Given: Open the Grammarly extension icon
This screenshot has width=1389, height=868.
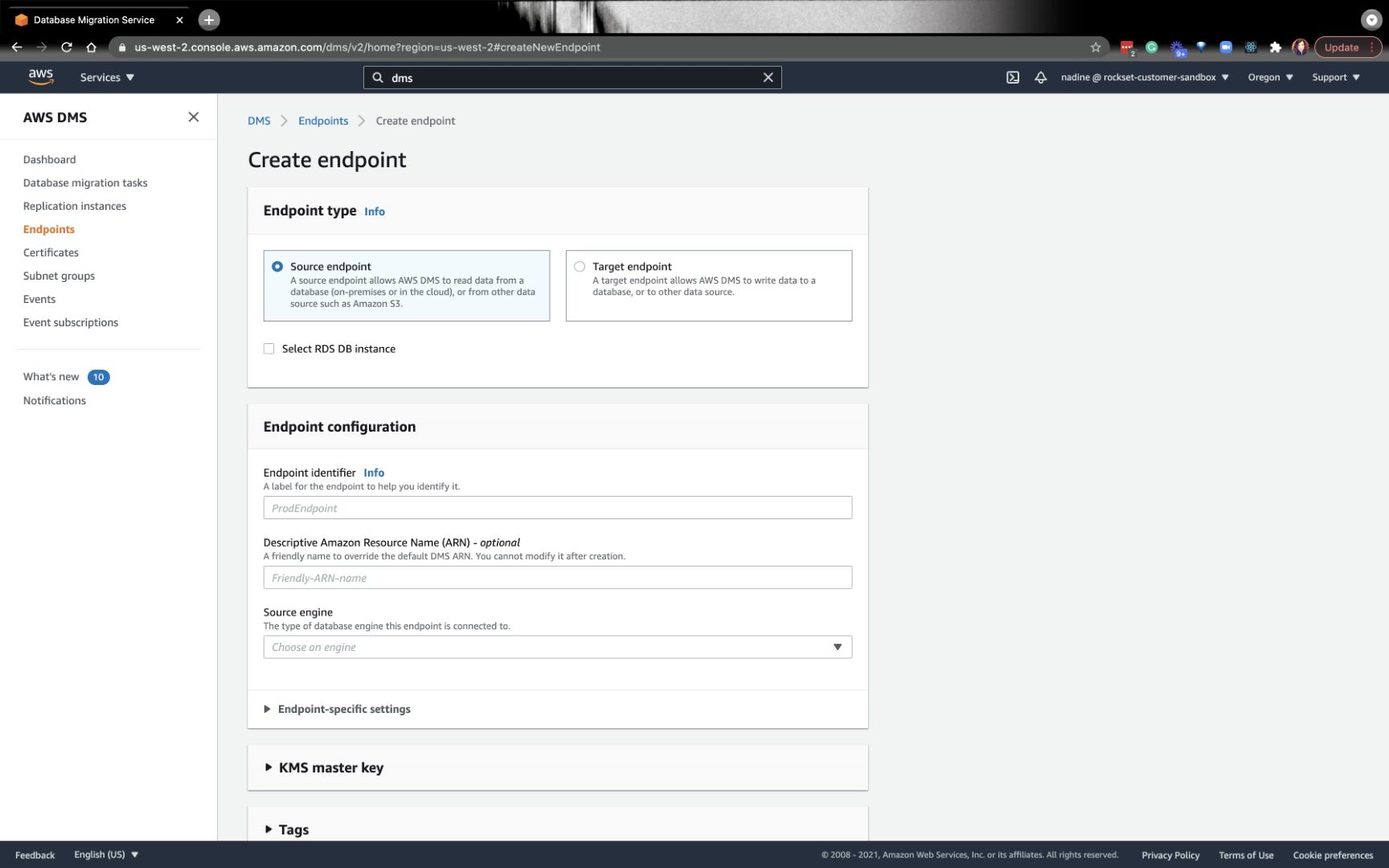Looking at the screenshot, I should pyautogui.click(x=1152, y=47).
